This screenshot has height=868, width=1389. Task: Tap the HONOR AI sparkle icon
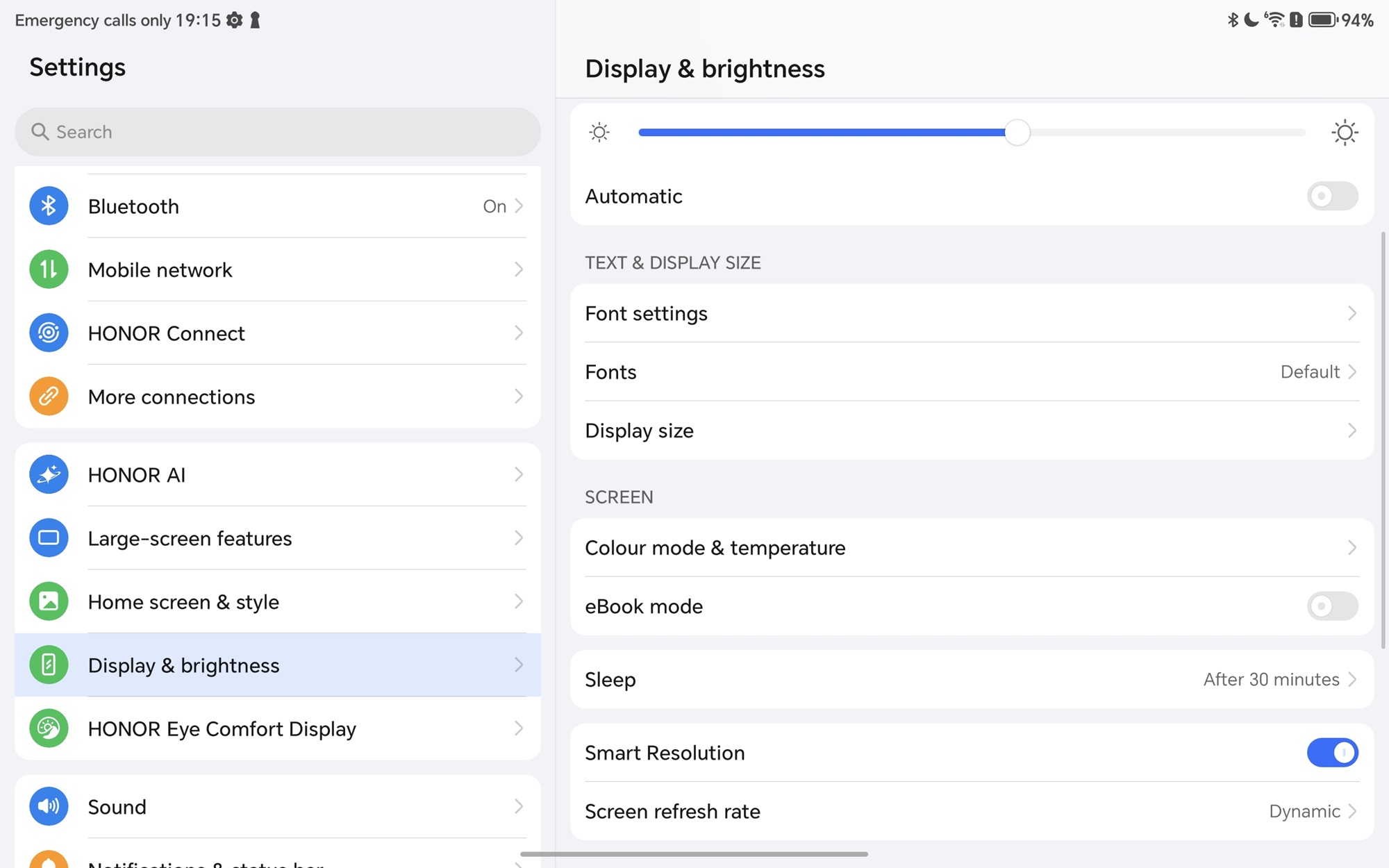[x=49, y=474]
